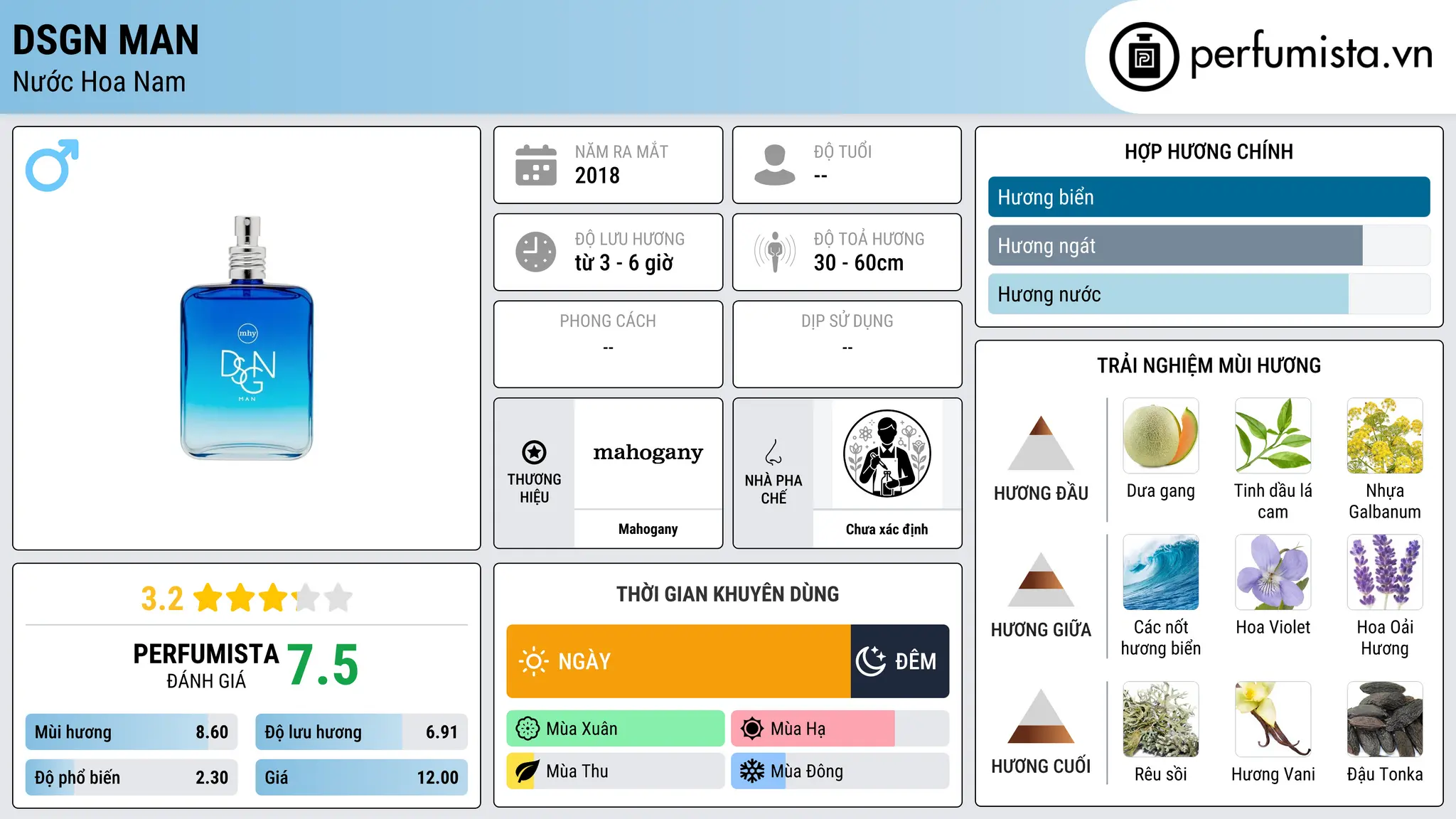Click the flower icon for Mùa Xuân
The image size is (1456, 819).
coord(527,729)
